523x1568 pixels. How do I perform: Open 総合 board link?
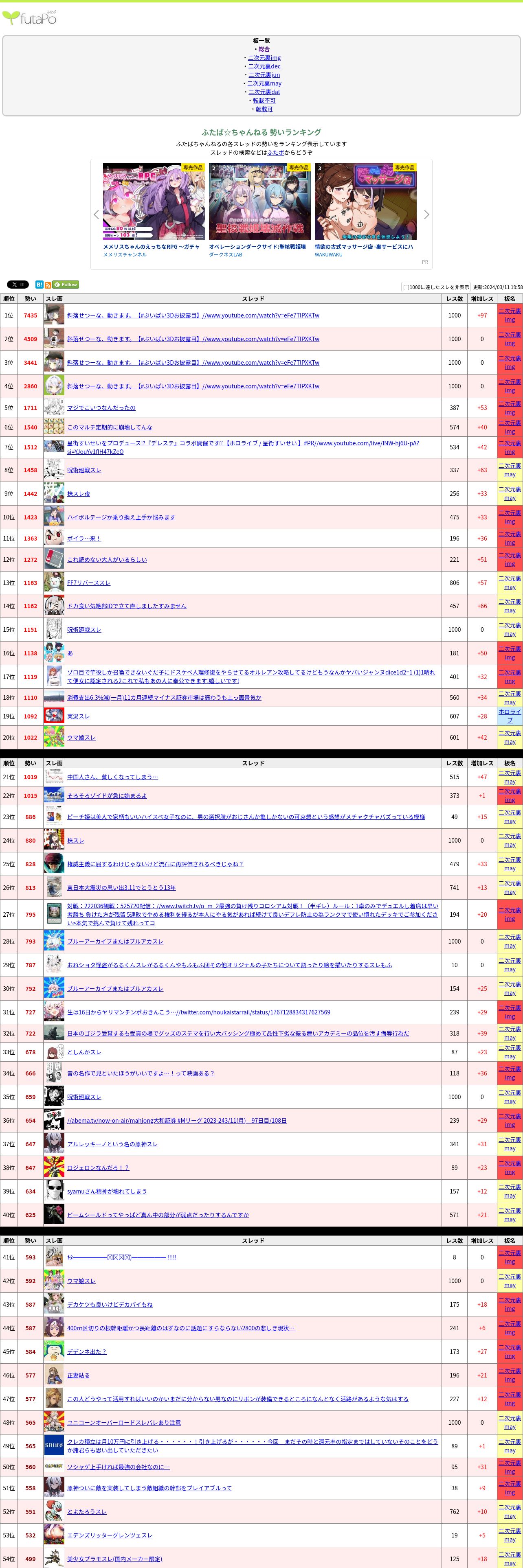pos(264,49)
